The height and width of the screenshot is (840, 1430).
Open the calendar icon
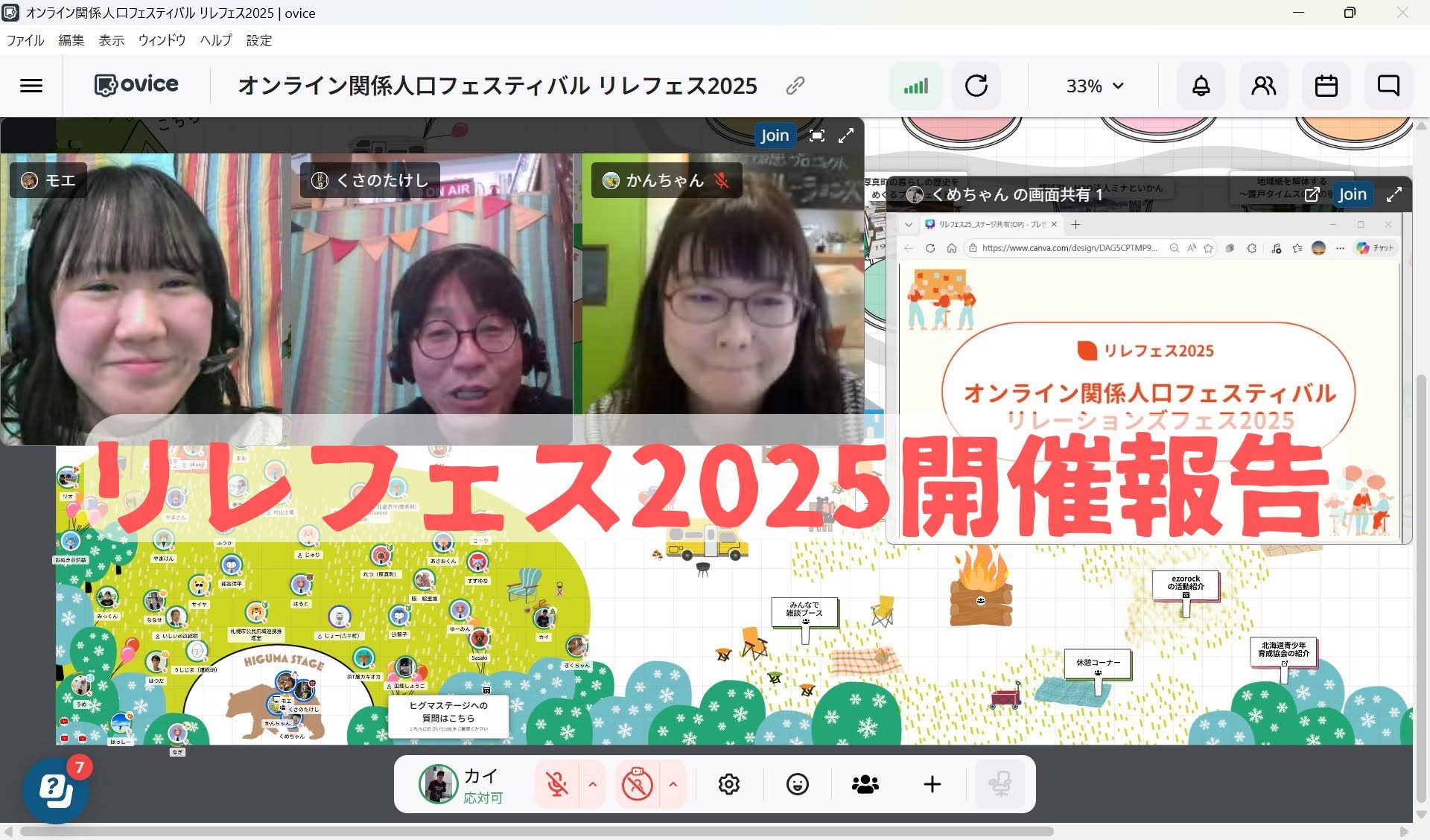pyautogui.click(x=1326, y=86)
